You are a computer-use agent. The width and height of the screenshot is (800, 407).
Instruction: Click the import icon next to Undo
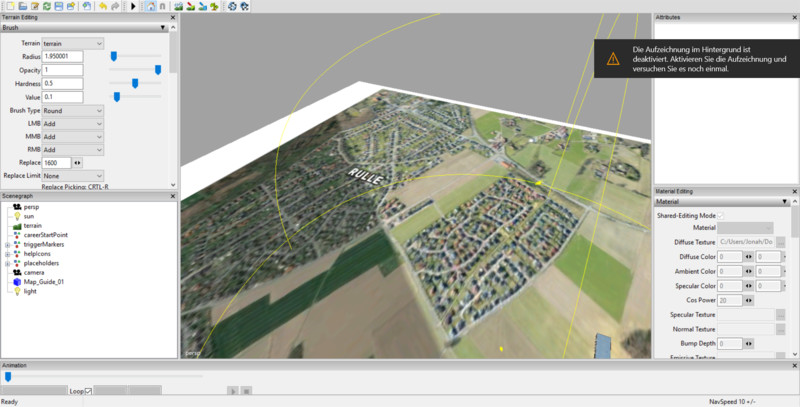click(87, 6)
